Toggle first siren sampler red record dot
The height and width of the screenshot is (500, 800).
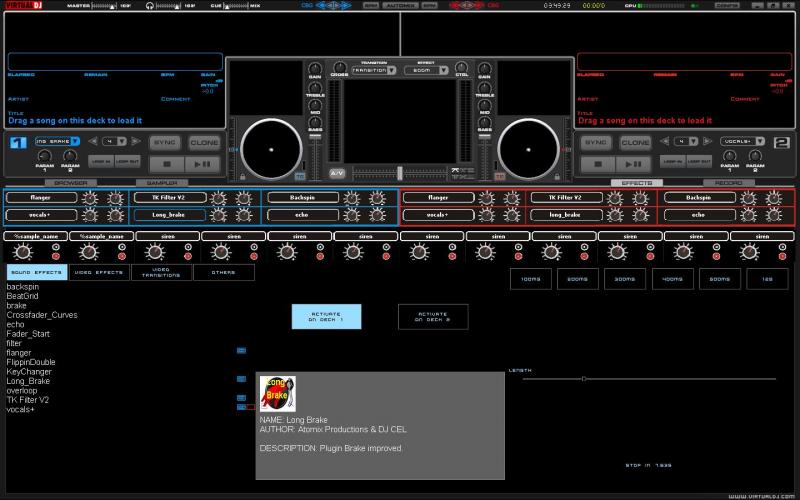coord(188,256)
